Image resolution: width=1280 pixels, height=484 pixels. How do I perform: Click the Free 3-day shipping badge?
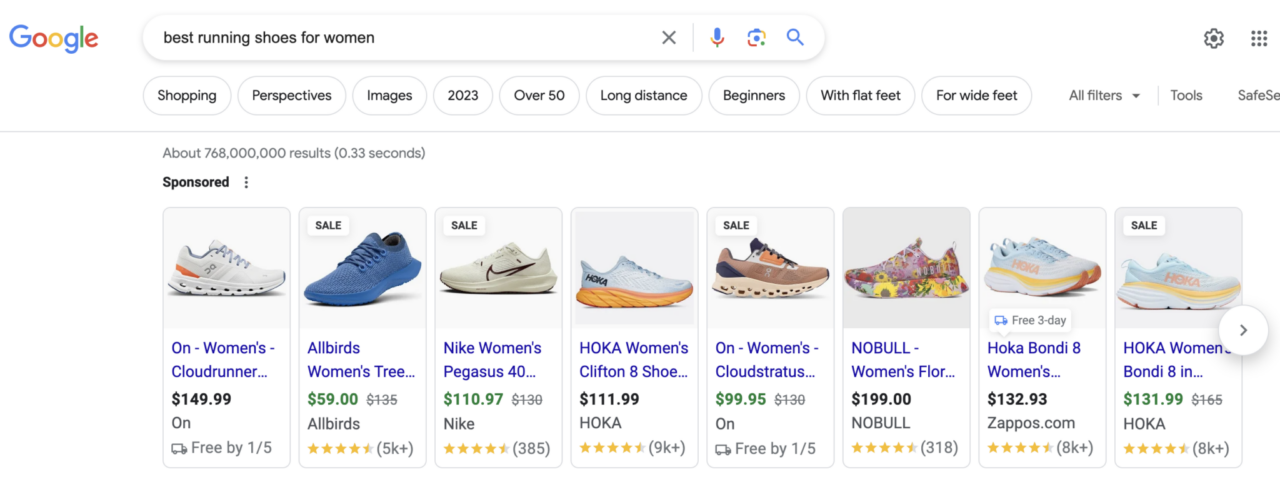(x=1031, y=320)
